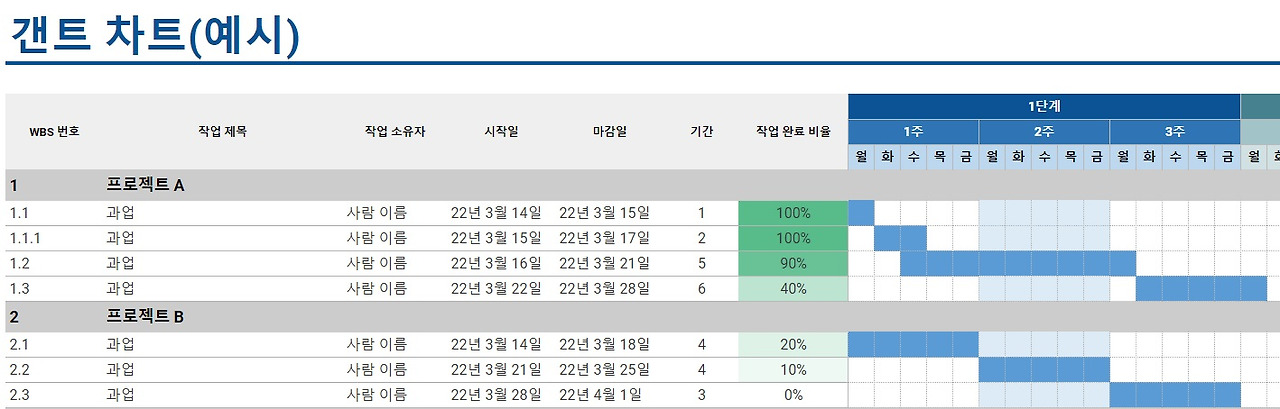The width and height of the screenshot is (1280, 409).
Task: Click duration 3 in row 2.3
Action: [x=702, y=395]
